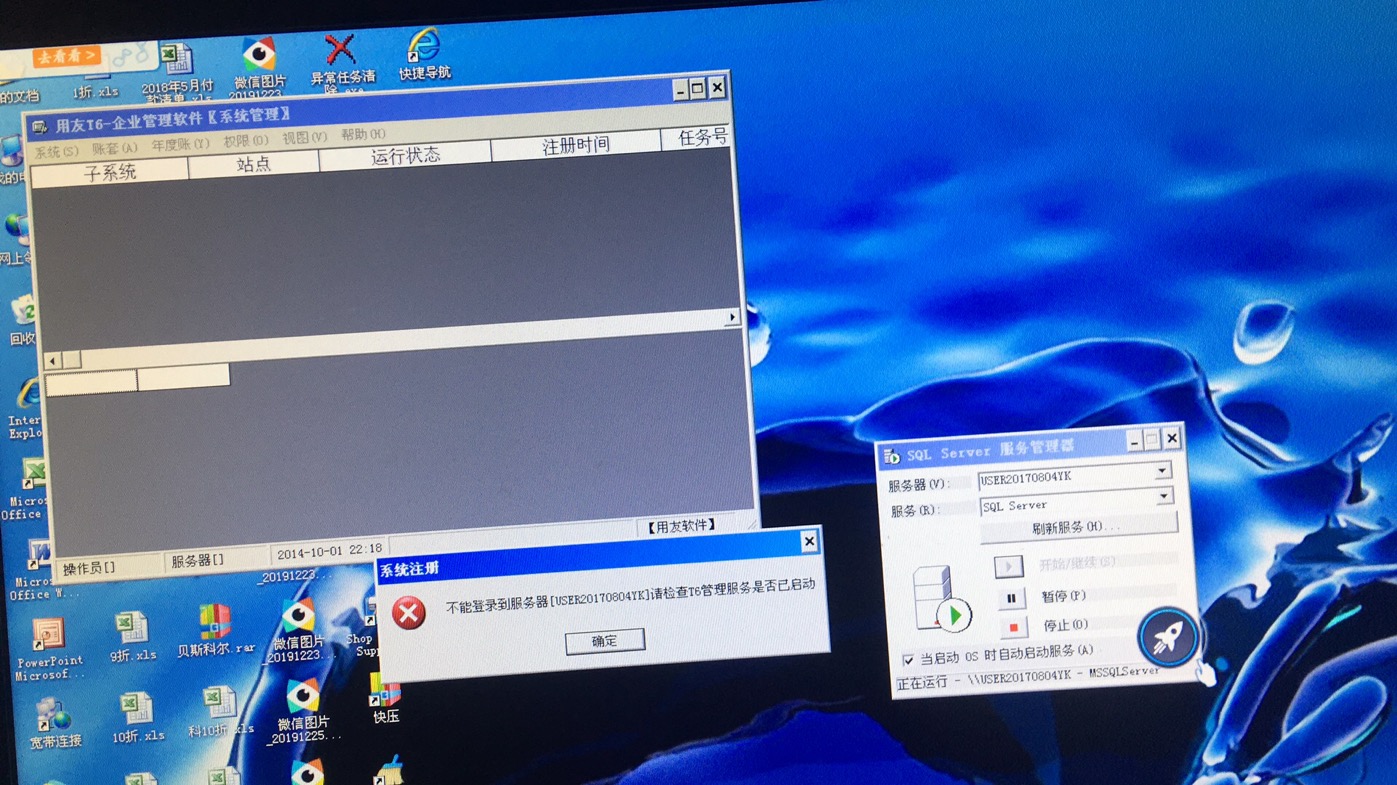The width and height of the screenshot is (1397, 785).
Task: Open the 帮助(H) menu in 用友T6
Action: tap(363, 134)
